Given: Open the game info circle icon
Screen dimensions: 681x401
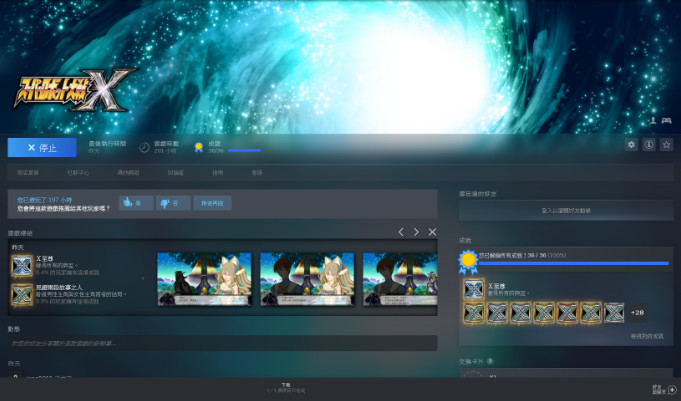Looking at the screenshot, I should [x=649, y=145].
